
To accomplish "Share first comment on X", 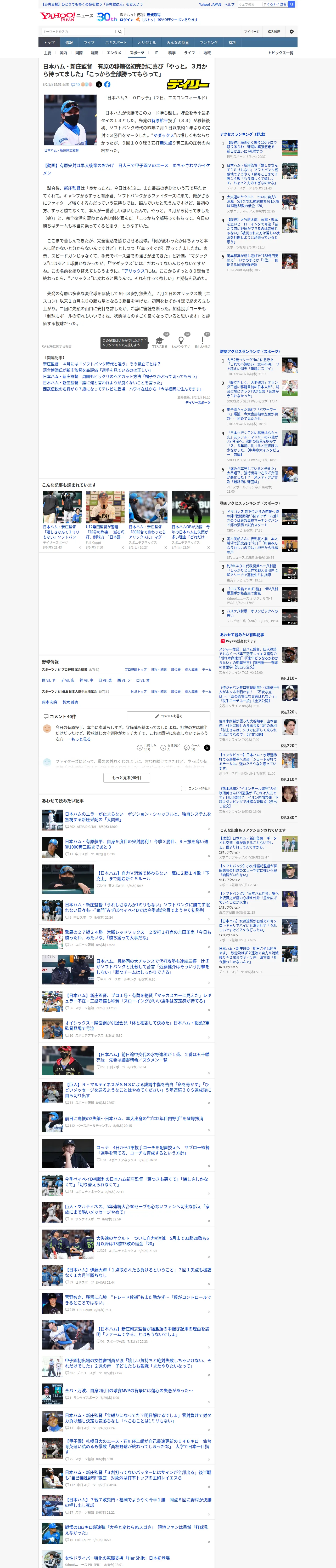I will 207,747.
